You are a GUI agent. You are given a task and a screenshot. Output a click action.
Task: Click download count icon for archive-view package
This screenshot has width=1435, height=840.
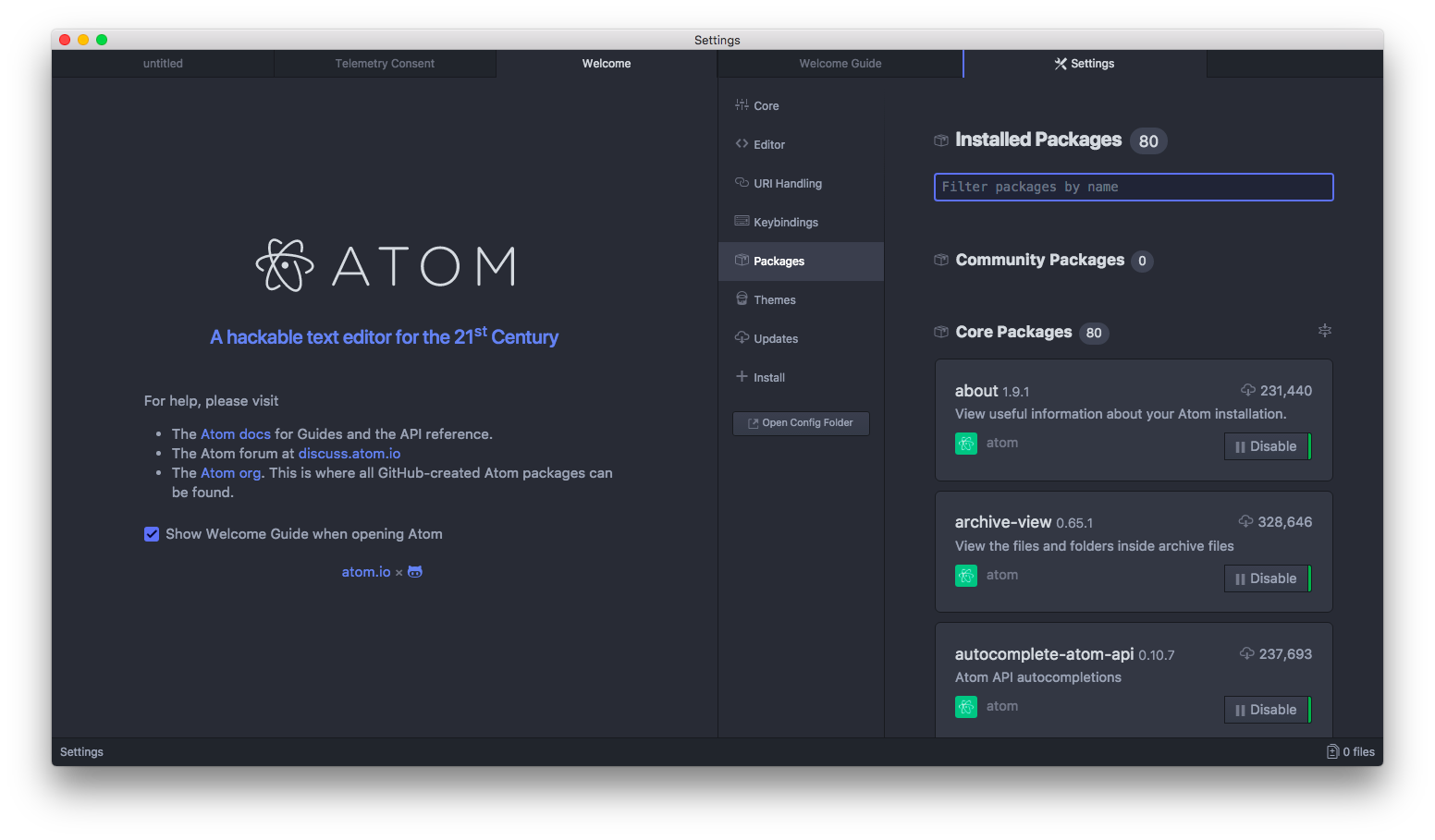tap(1246, 521)
